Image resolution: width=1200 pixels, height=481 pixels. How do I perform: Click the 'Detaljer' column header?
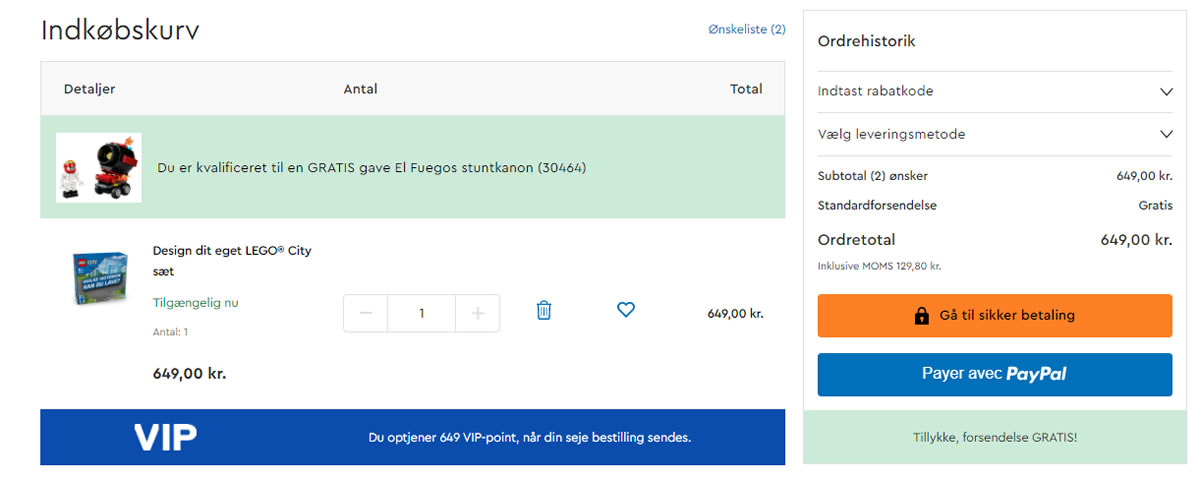89,89
